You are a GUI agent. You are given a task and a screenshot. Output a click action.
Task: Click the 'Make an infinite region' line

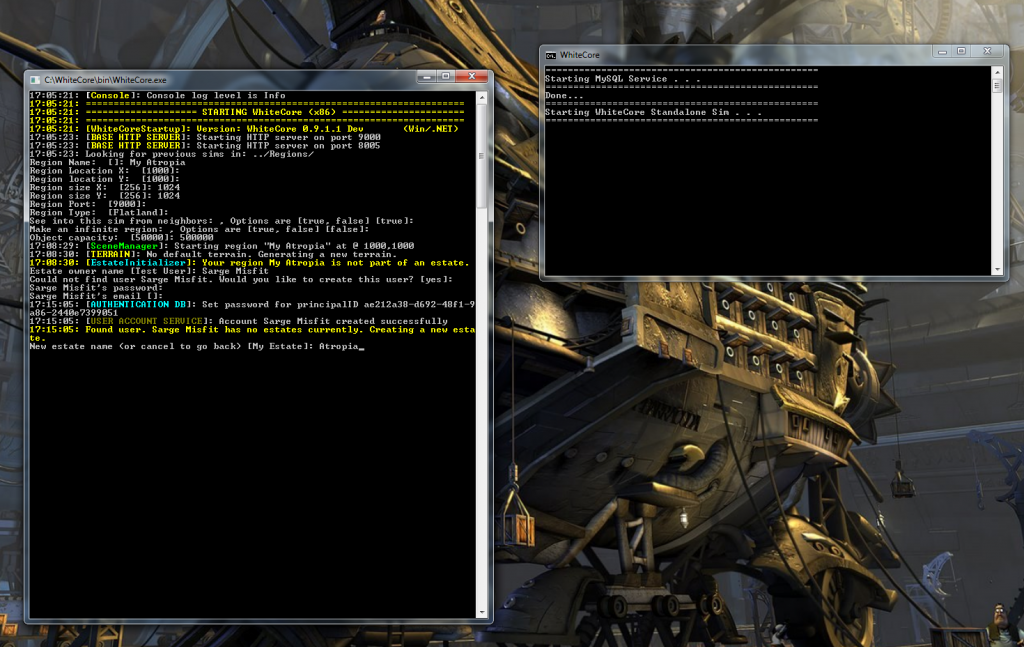[199, 229]
